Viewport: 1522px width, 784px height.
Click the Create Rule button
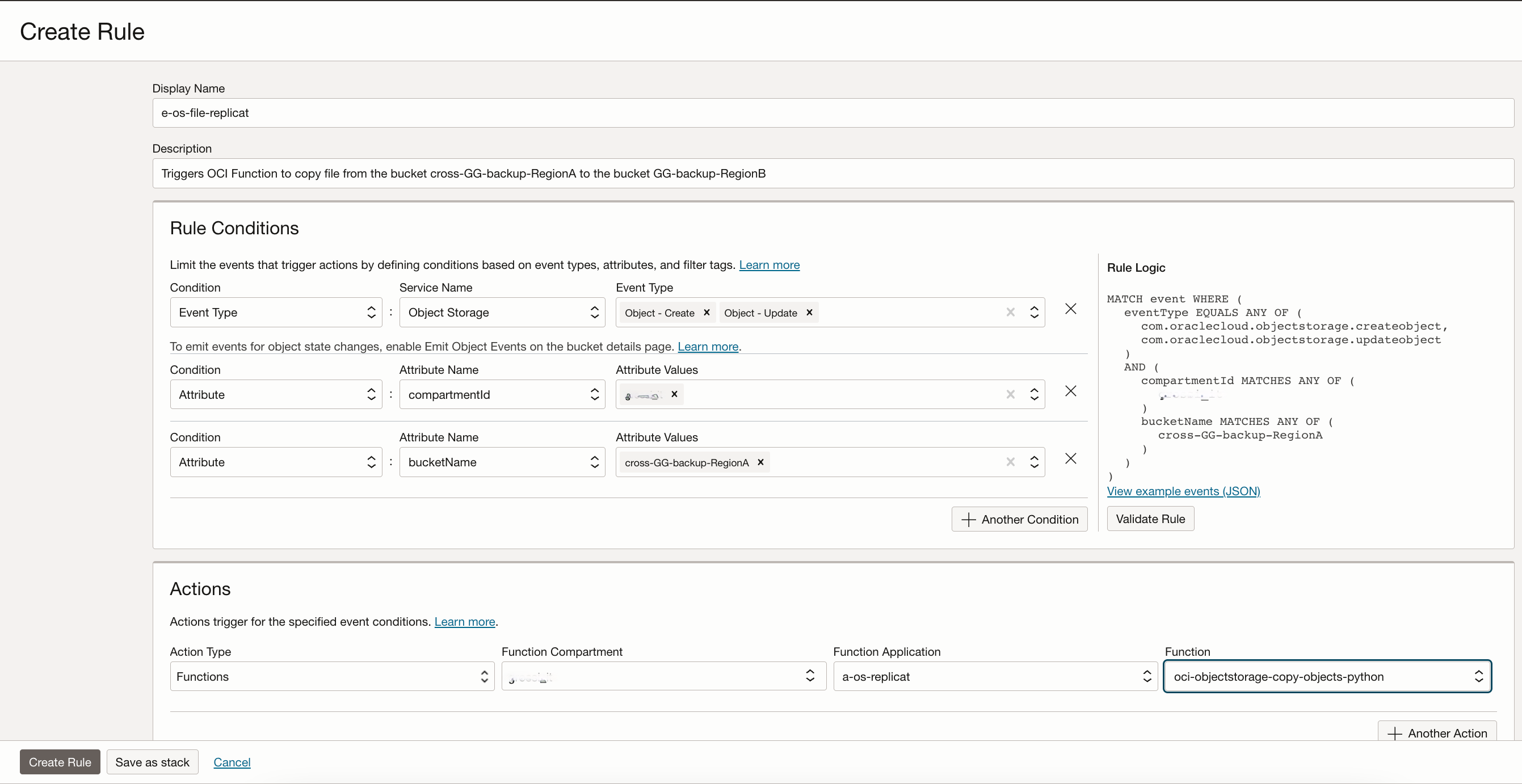60,762
